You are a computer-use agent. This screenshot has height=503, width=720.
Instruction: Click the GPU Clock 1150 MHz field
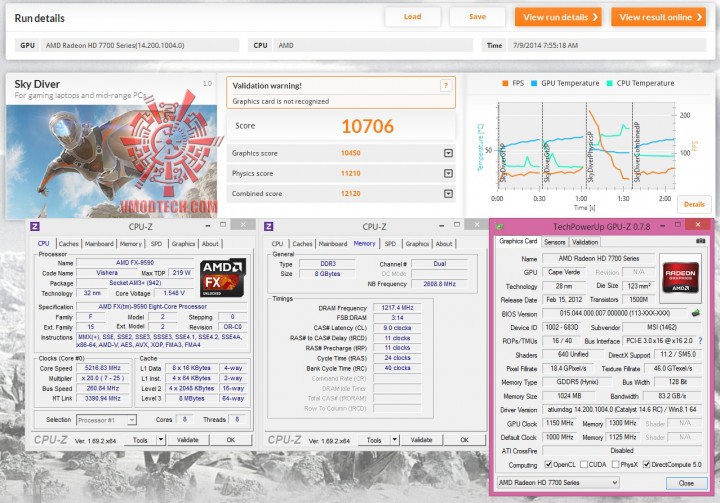(x=559, y=423)
